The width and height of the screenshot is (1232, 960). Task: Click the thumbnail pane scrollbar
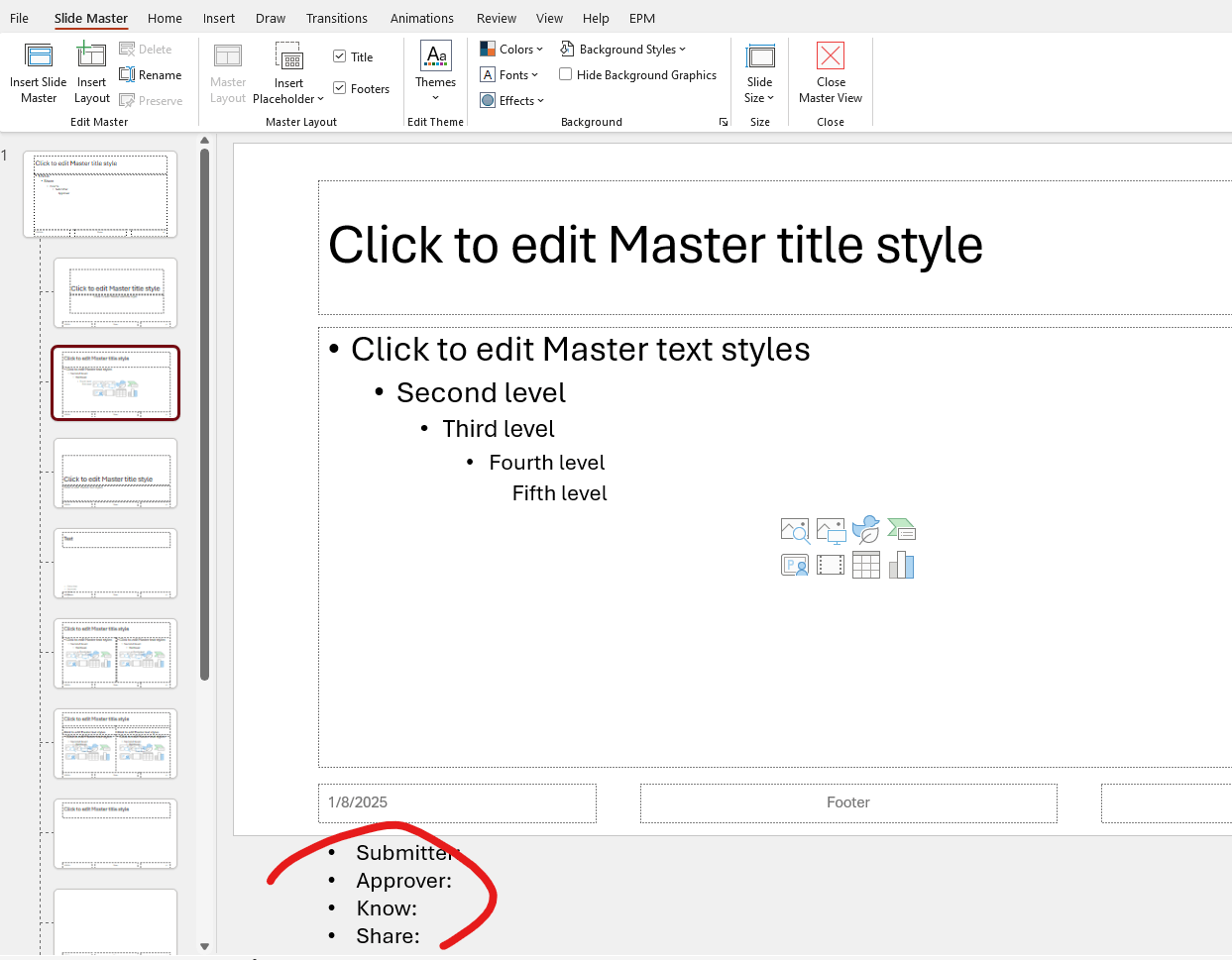click(204, 415)
